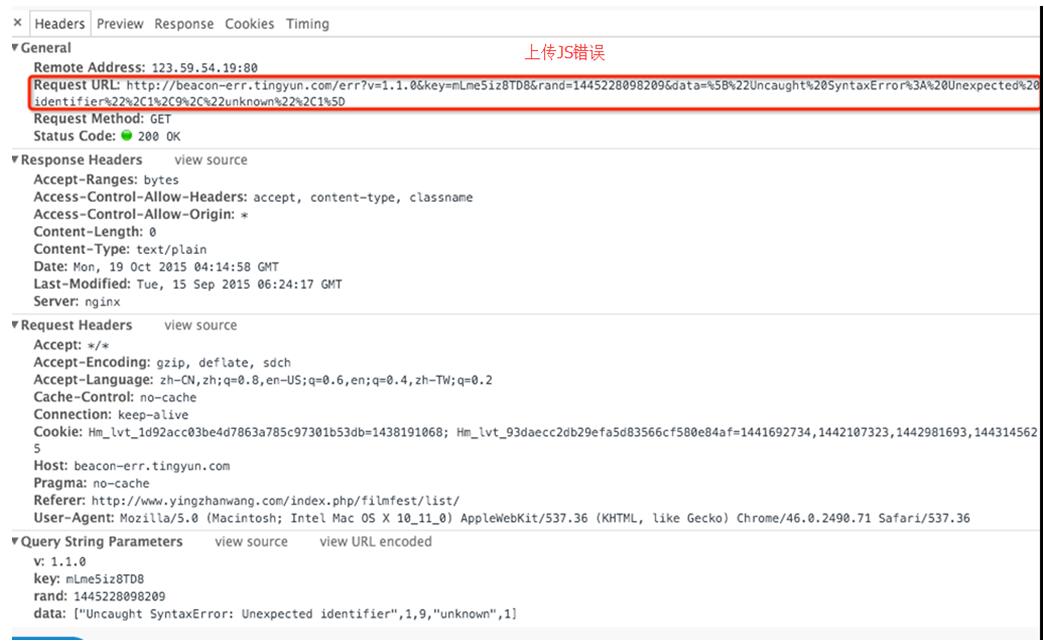Click the view URL encoded link
This screenshot has width=1044, height=643.
click(375, 542)
